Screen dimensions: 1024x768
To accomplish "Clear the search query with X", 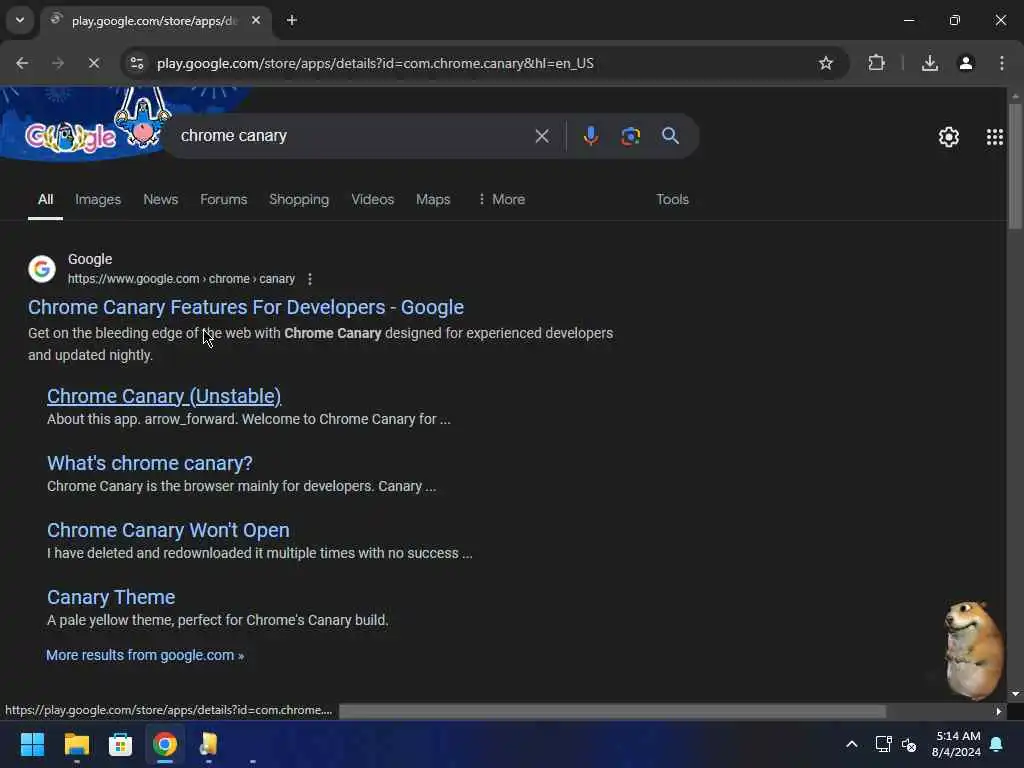I will (541, 136).
